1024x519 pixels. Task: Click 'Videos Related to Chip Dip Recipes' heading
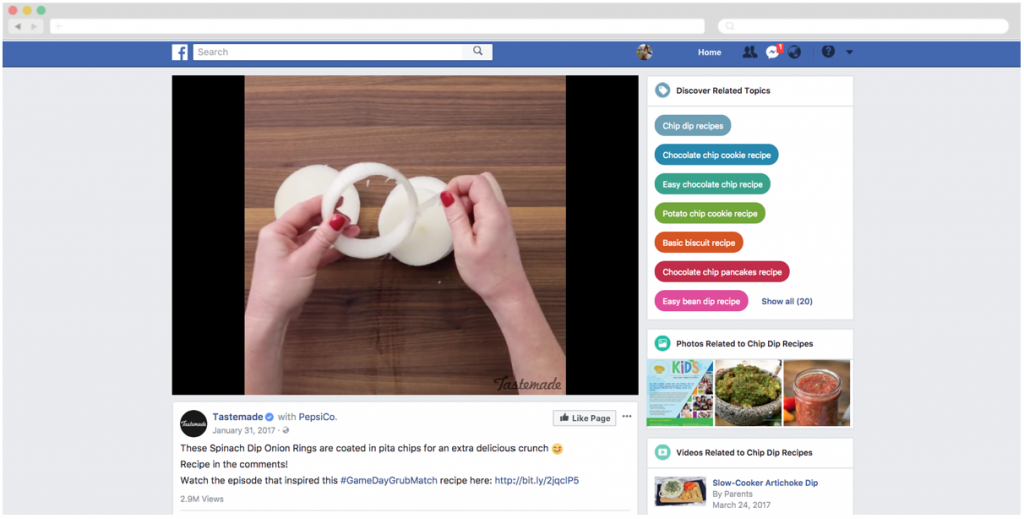pyautogui.click(x=744, y=452)
